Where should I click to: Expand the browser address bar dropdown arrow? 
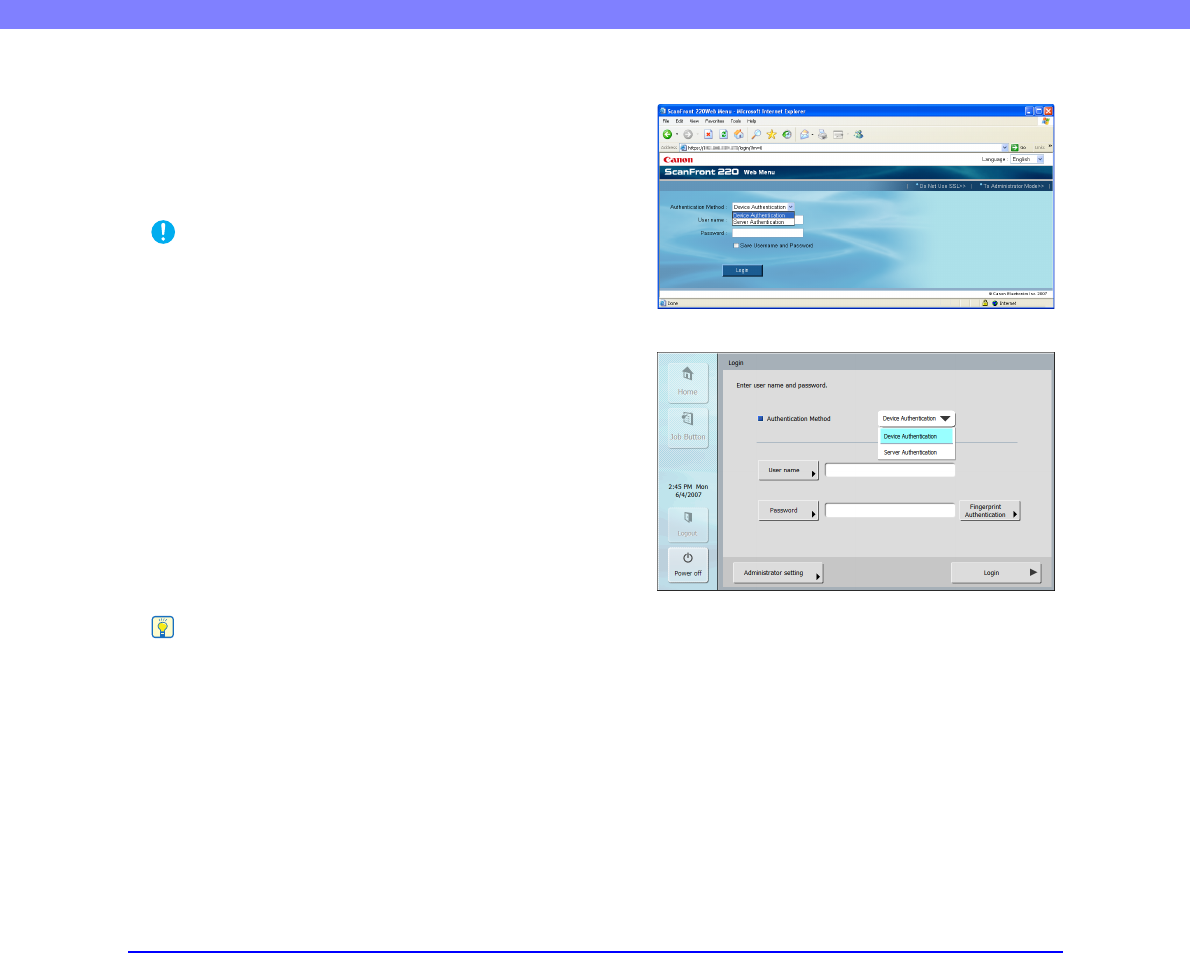(1005, 147)
